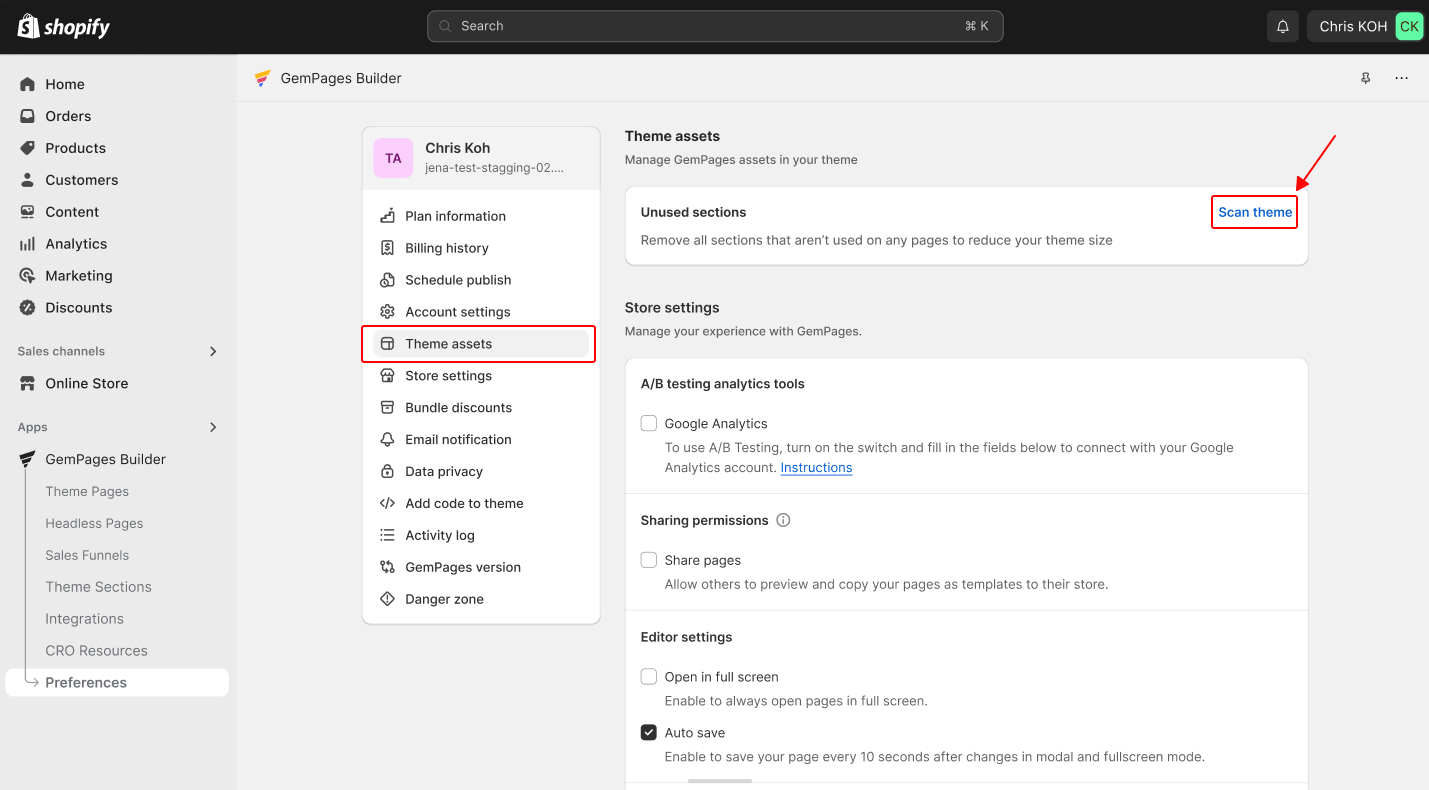
Task: Tick the Open in full screen checkbox
Action: [649, 677]
